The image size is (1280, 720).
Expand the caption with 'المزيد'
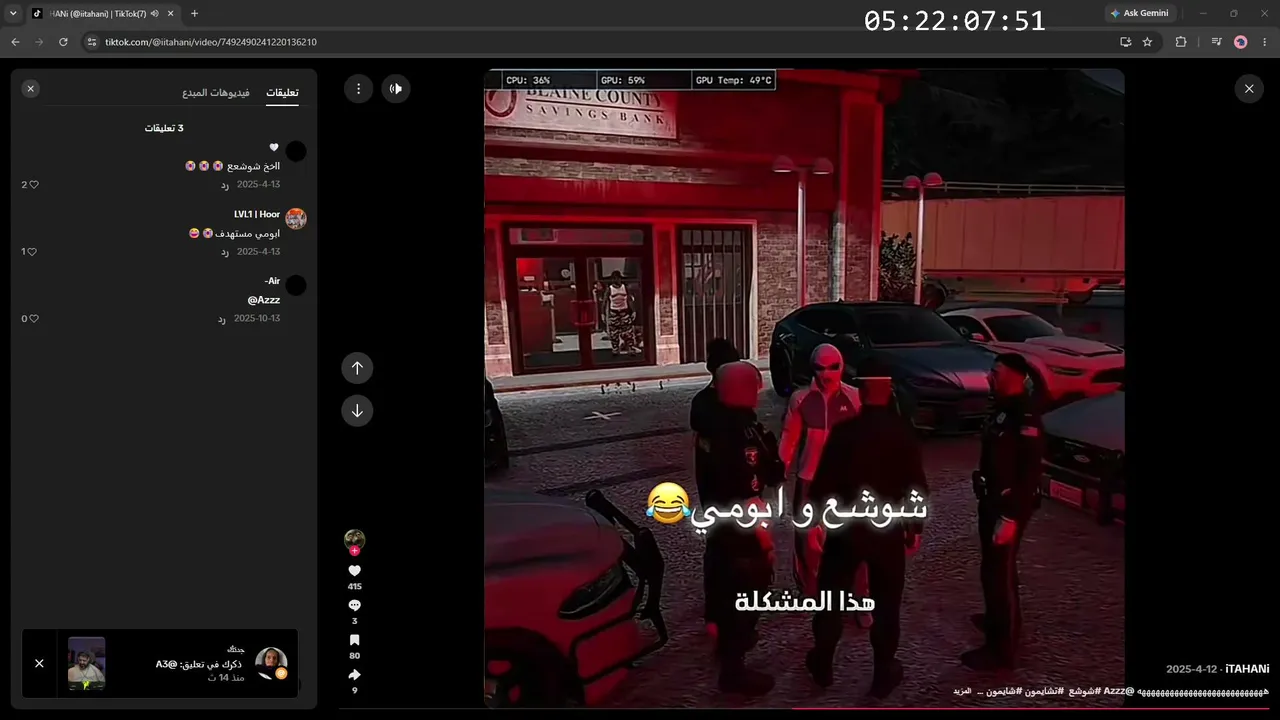[x=961, y=692]
